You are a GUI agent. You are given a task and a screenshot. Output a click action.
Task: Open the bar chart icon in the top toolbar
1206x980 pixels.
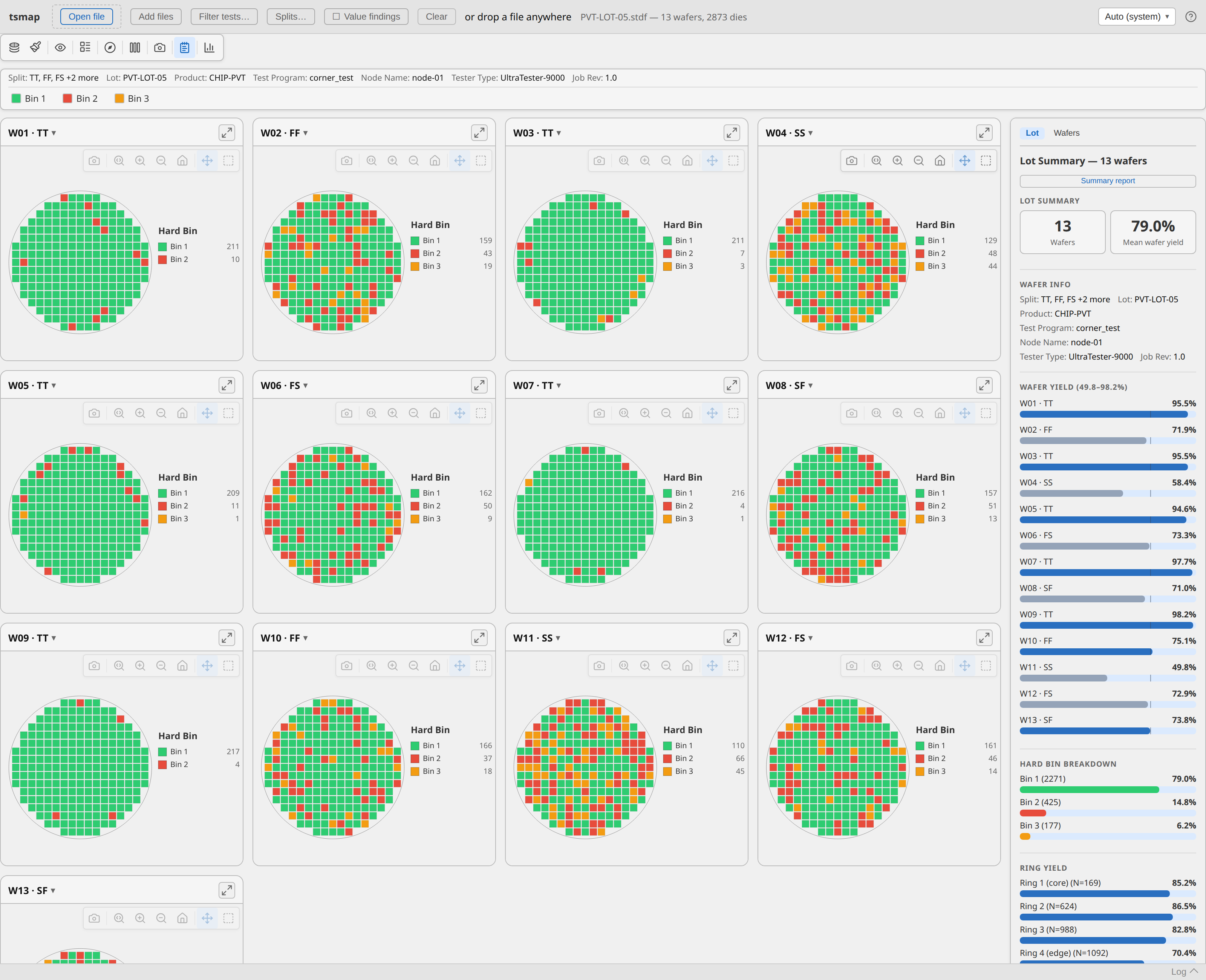[210, 47]
